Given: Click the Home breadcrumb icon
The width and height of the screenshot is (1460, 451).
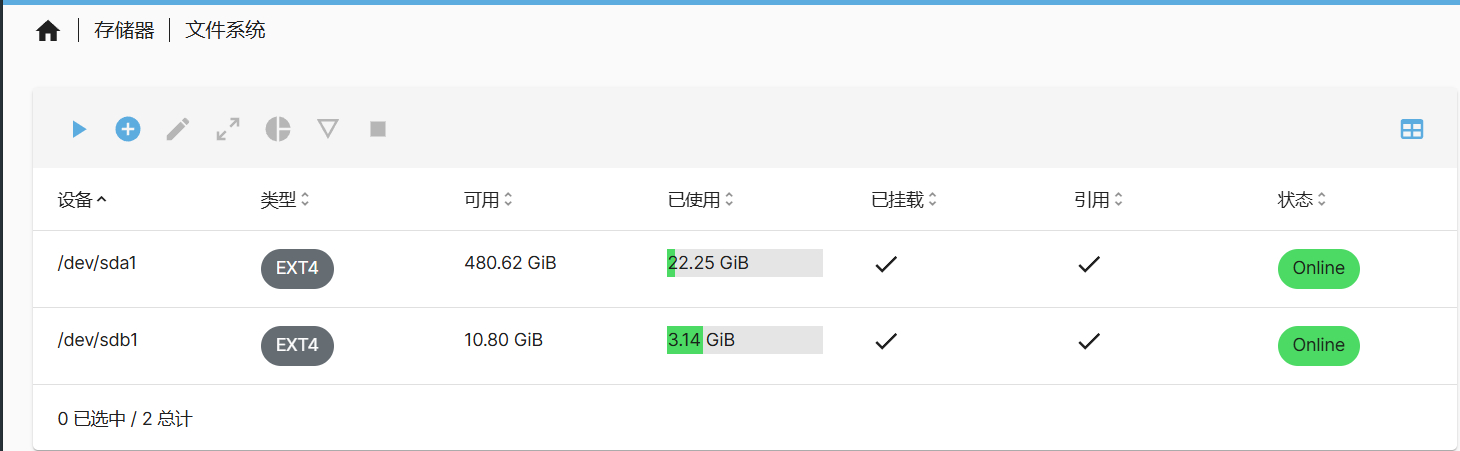Looking at the screenshot, I should [48, 31].
